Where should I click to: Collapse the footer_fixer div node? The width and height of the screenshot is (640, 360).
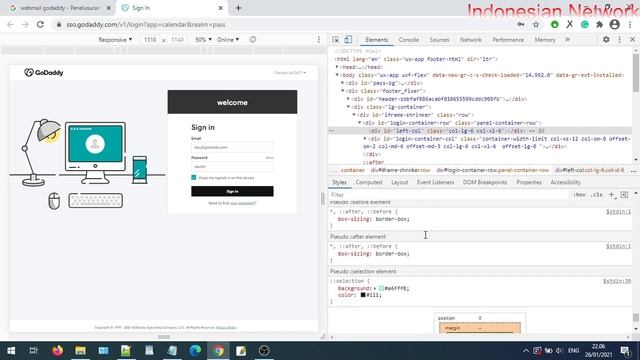(x=343, y=91)
